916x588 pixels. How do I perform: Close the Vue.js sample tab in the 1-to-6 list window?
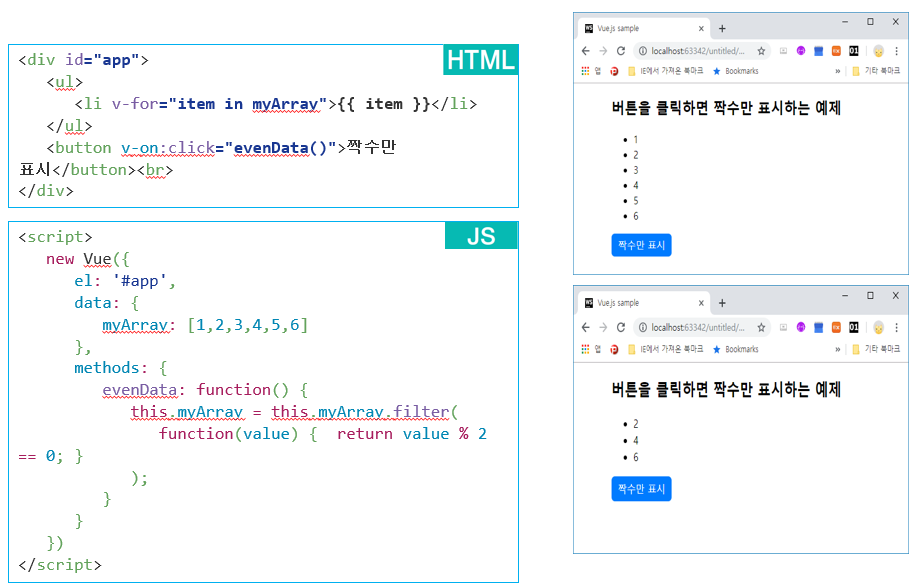coord(701,29)
